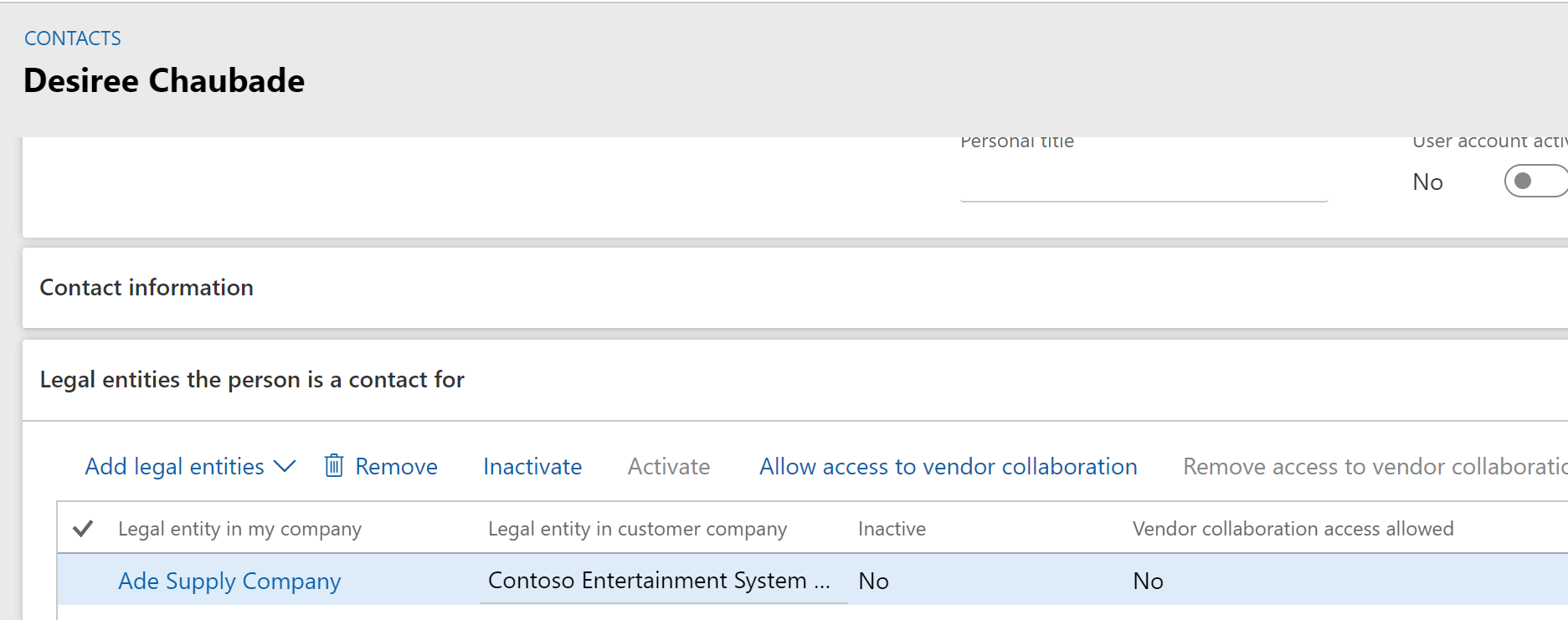Click Inactivate in the grid toolbar

coord(532,466)
